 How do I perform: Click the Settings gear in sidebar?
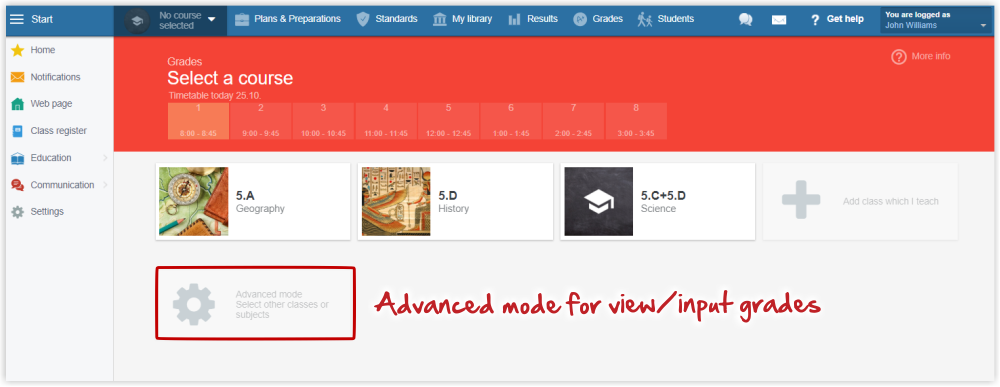pos(17,212)
